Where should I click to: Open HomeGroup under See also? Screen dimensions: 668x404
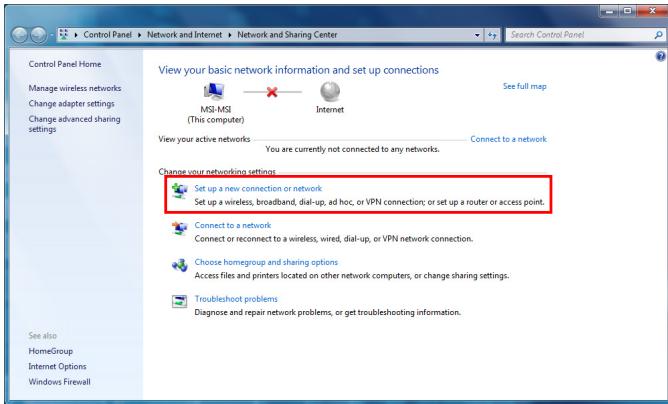[50, 351]
